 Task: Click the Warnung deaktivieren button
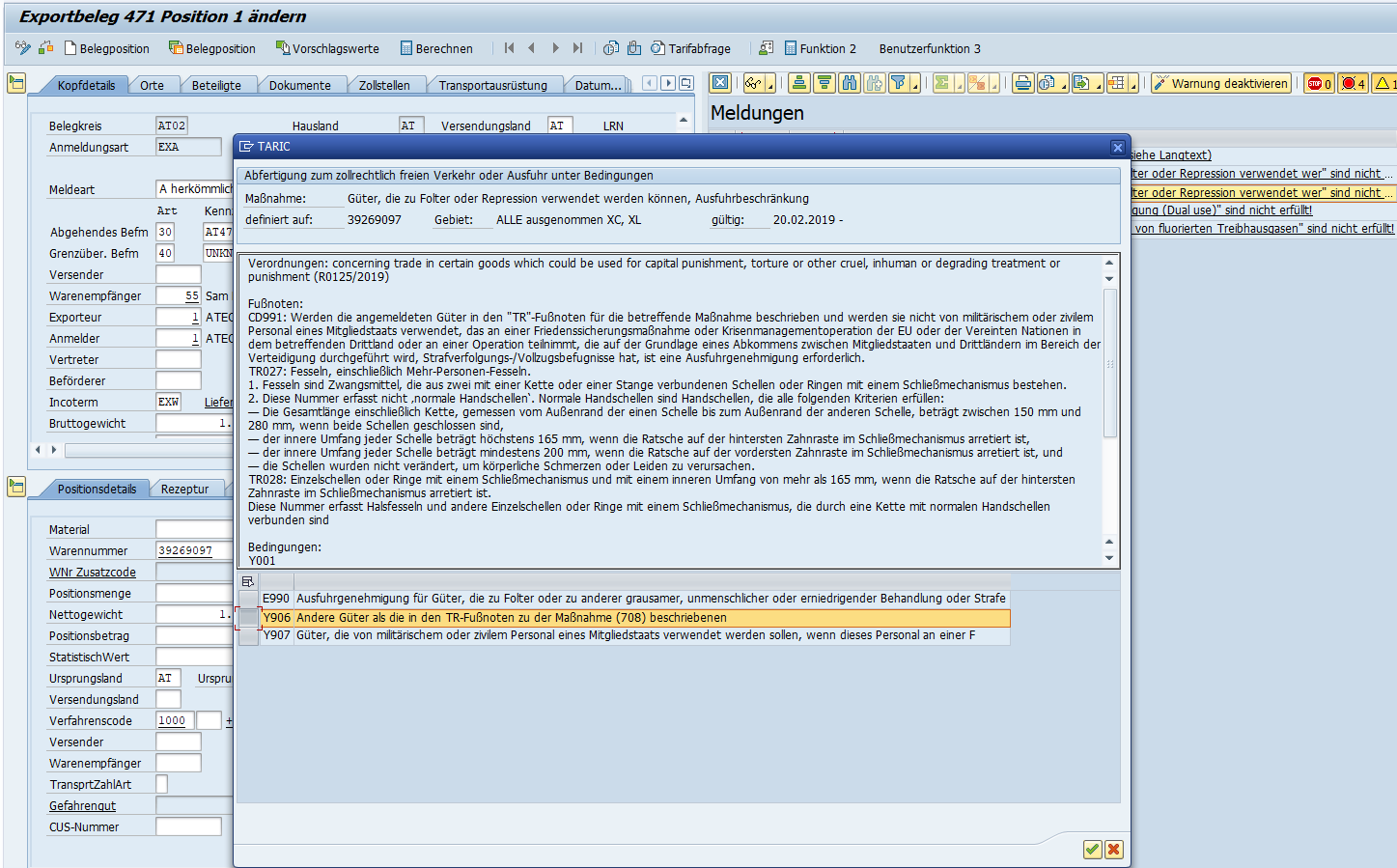(1221, 84)
